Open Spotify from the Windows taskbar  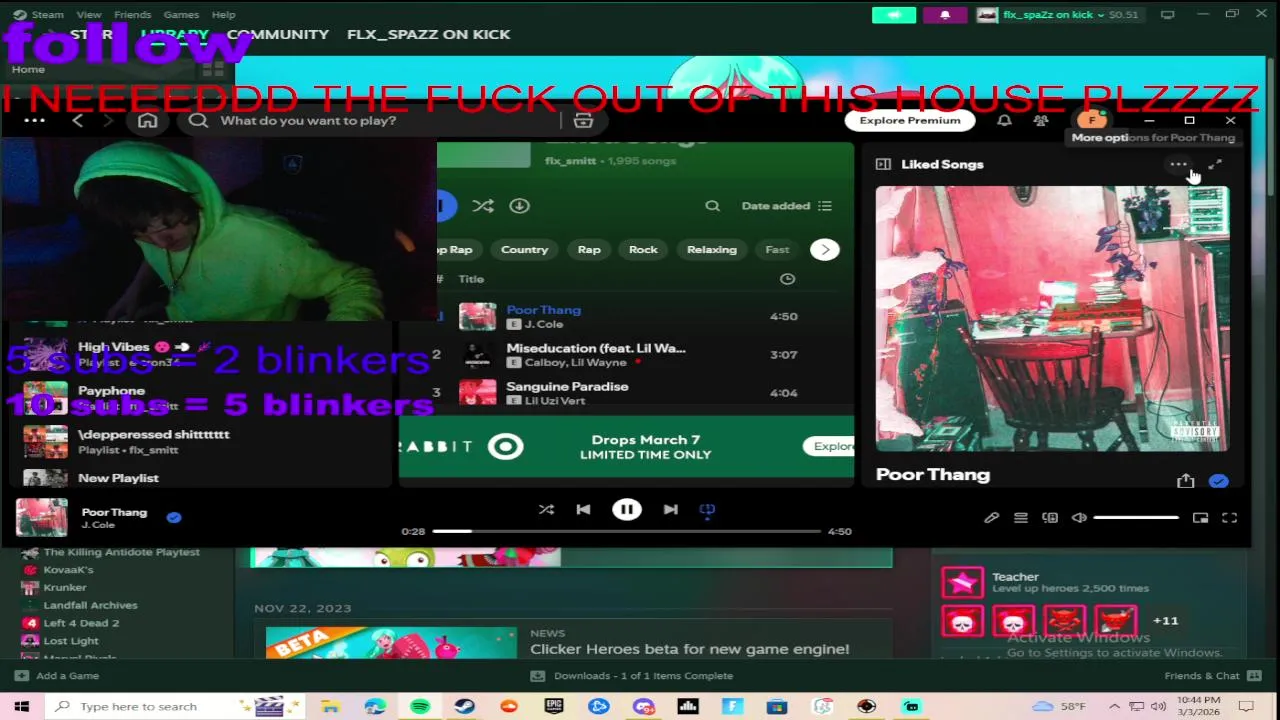tap(420, 706)
